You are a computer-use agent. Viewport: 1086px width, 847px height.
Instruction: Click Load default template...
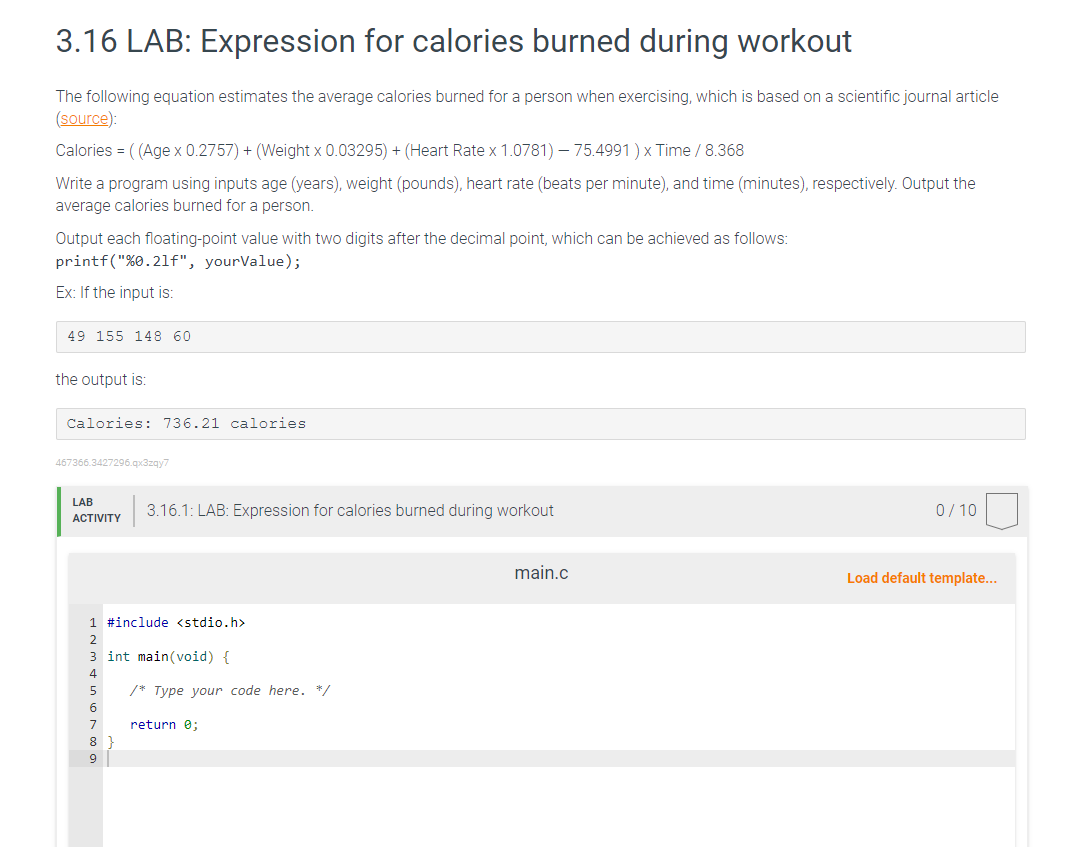click(x=921, y=578)
